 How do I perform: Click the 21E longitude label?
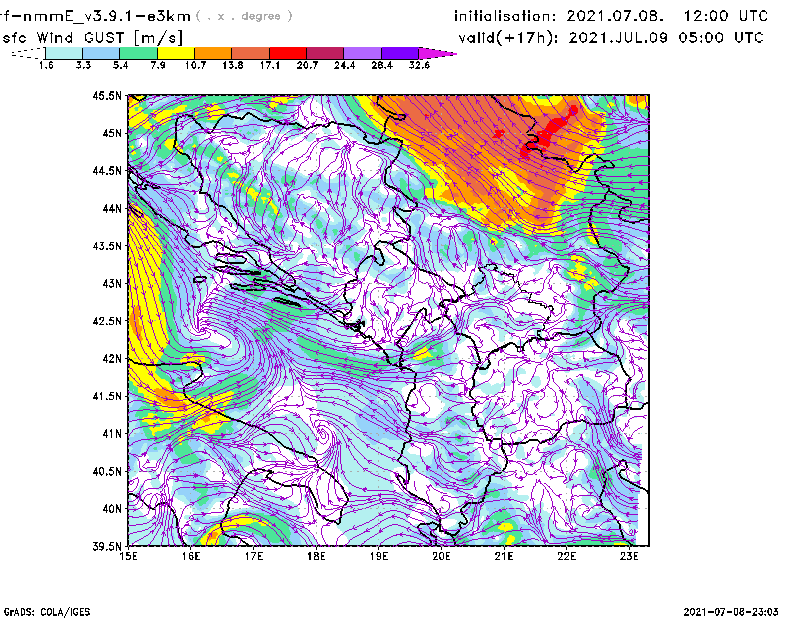[504, 556]
